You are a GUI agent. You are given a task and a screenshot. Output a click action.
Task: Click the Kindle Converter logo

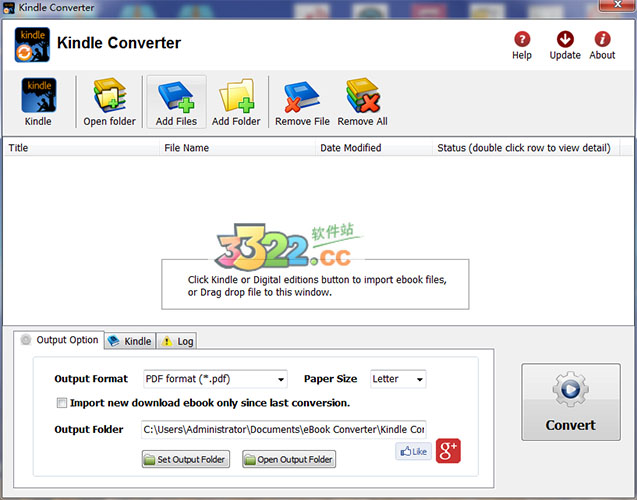32,45
